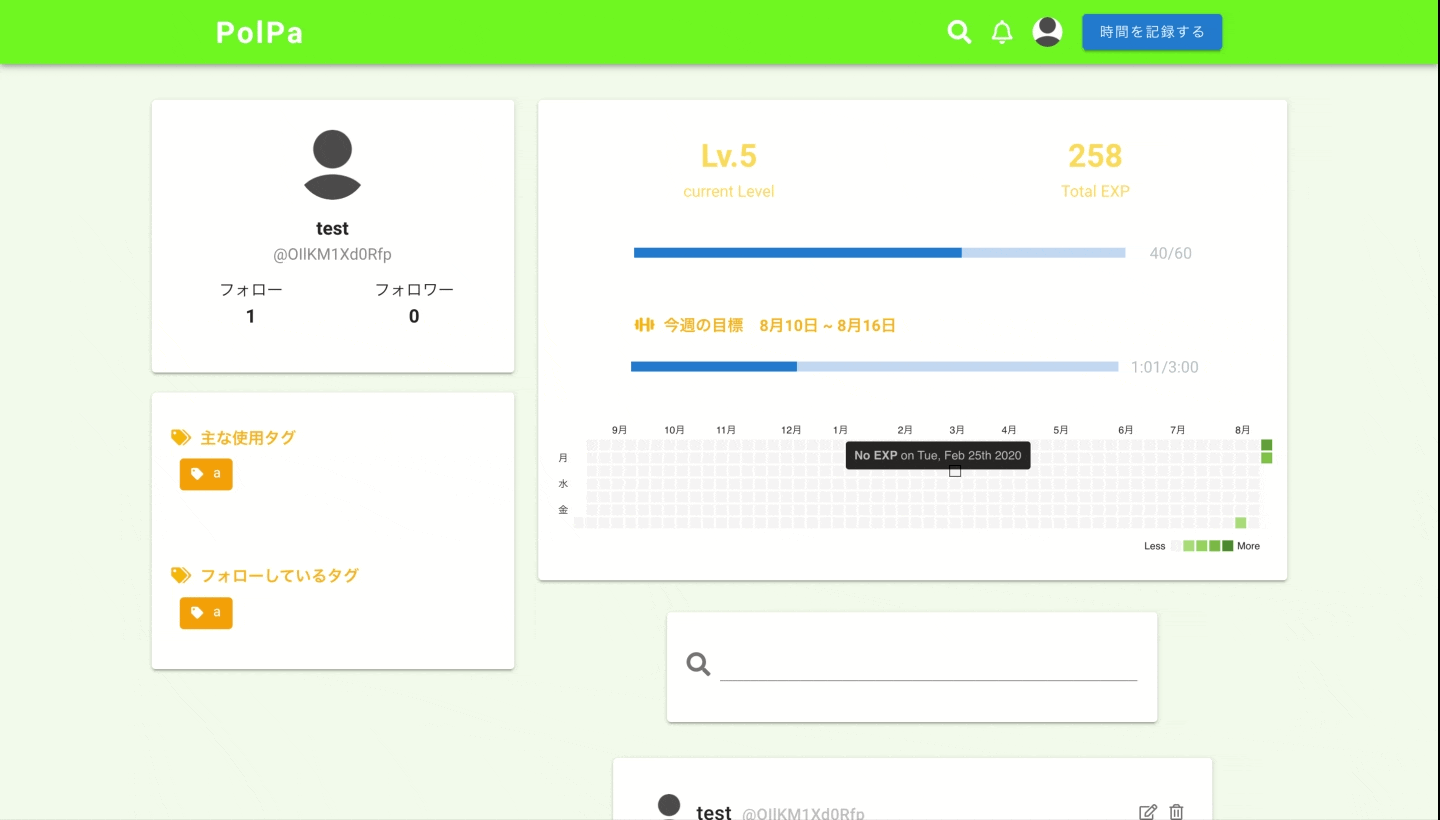Select tag 'a' under 主な使用タグ

206,474
